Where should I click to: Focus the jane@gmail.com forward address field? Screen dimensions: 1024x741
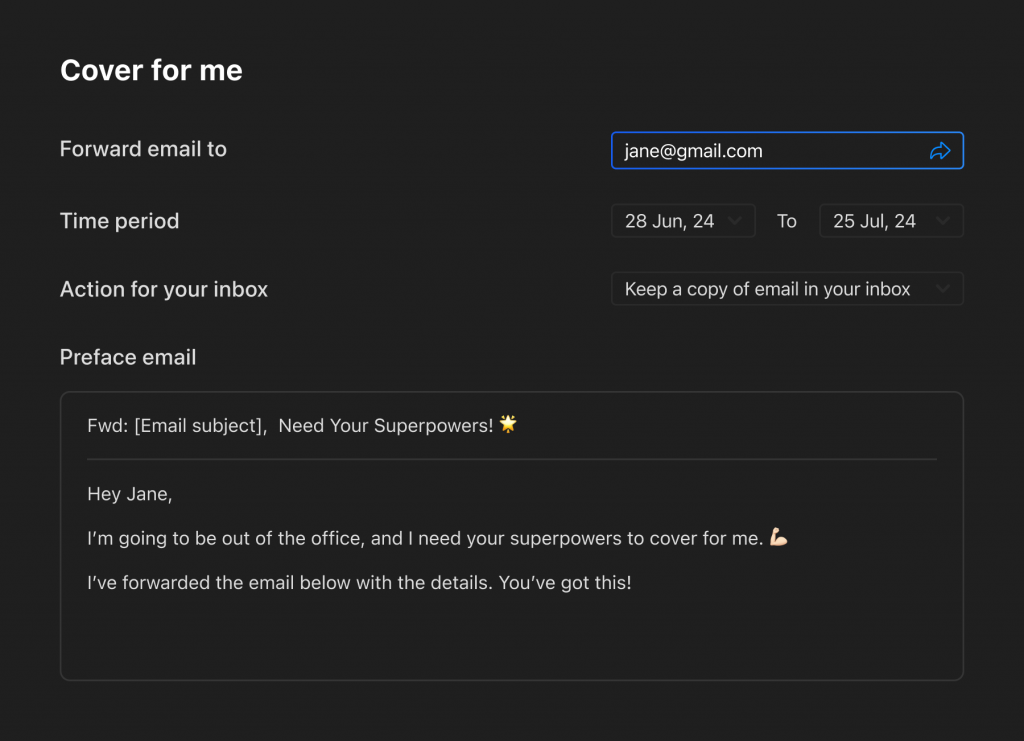760,151
